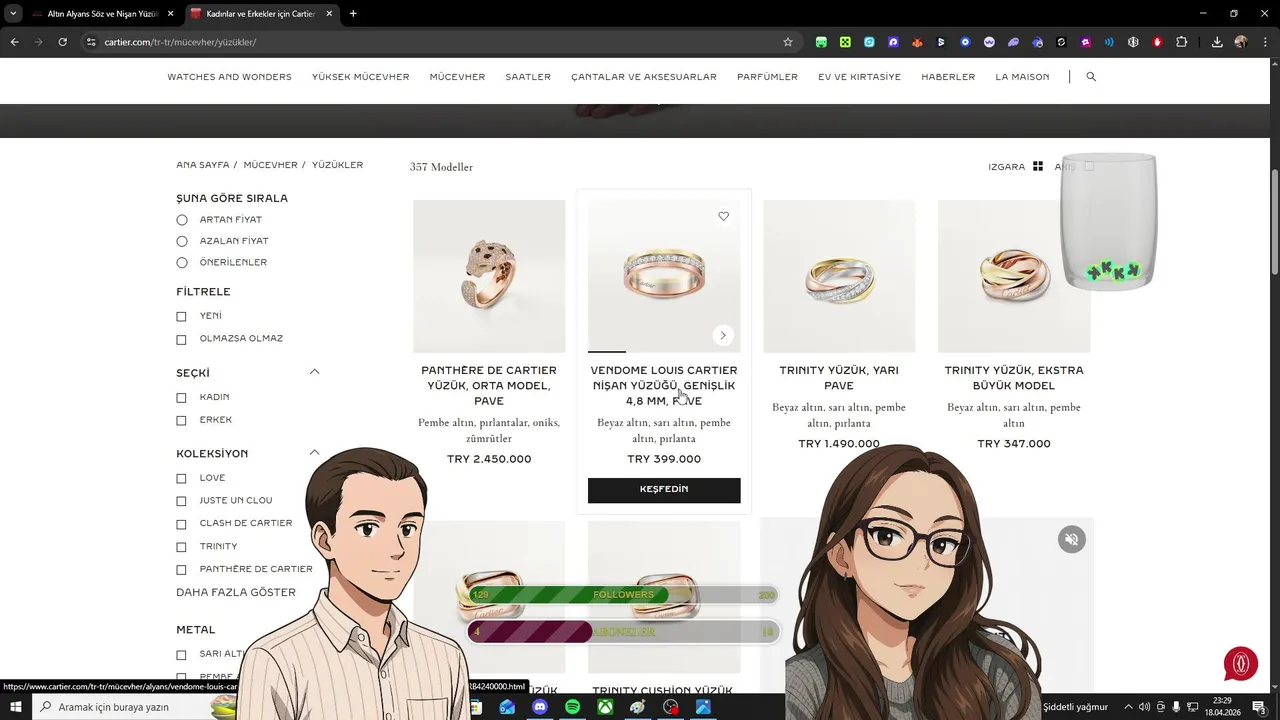Select the Artan Fiyat sort option
1280x720 pixels.
pos(182,220)
